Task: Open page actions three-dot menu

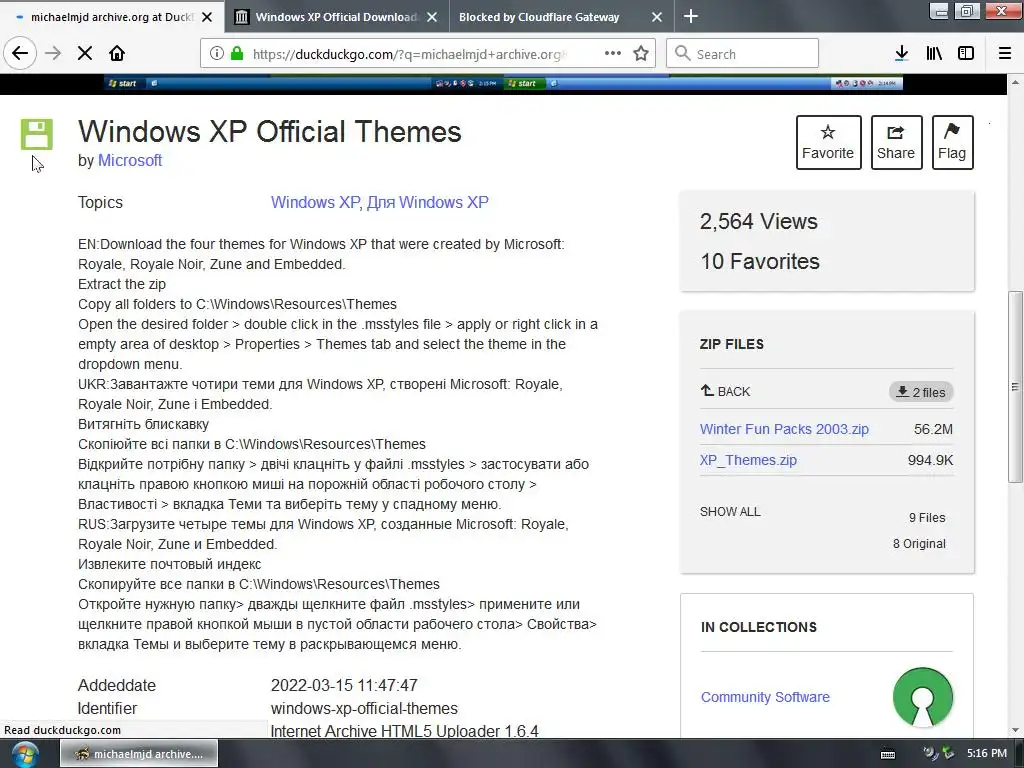Action: 613,54
